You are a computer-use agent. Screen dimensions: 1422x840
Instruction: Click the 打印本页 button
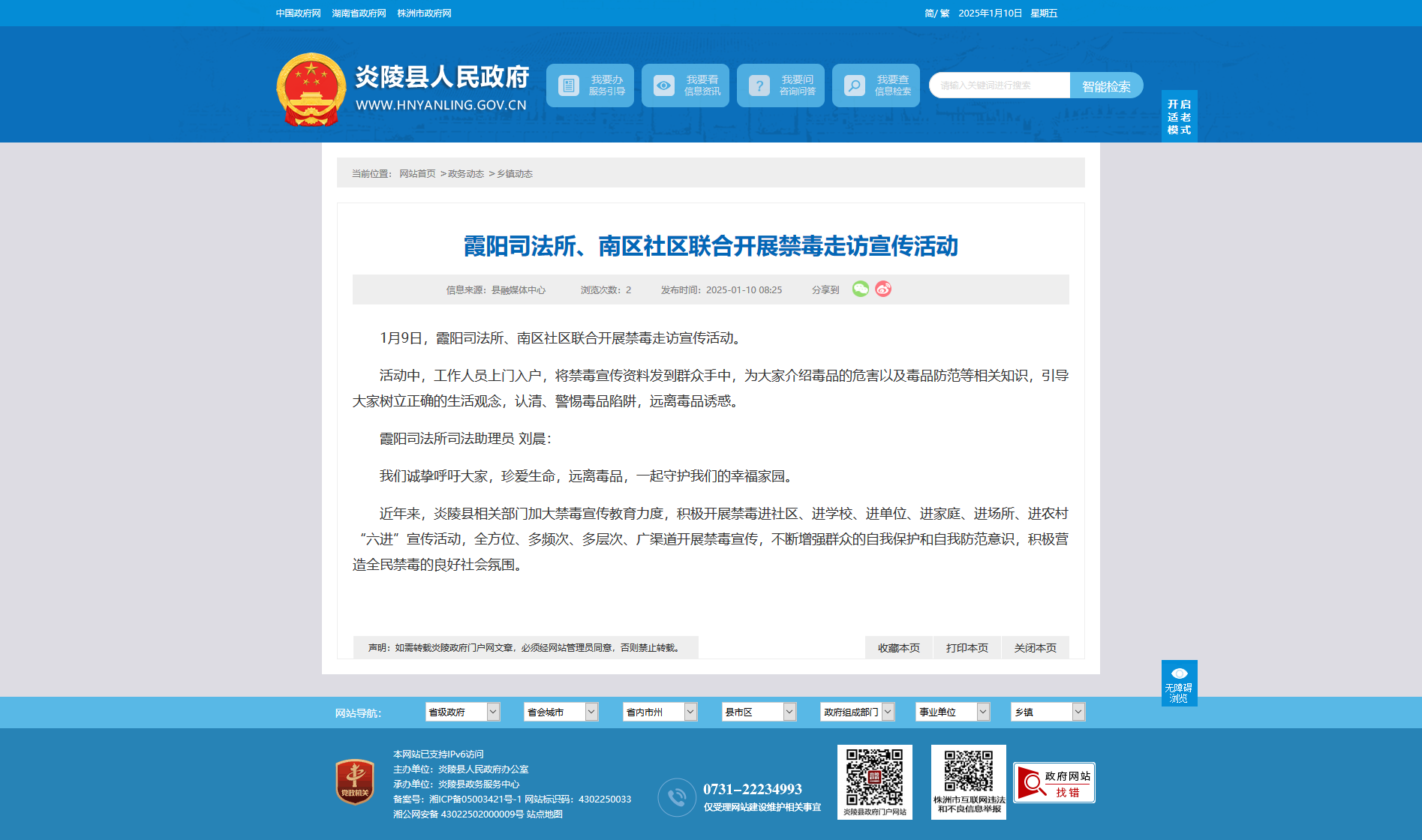pyautogui.click(x=967, y=648)
